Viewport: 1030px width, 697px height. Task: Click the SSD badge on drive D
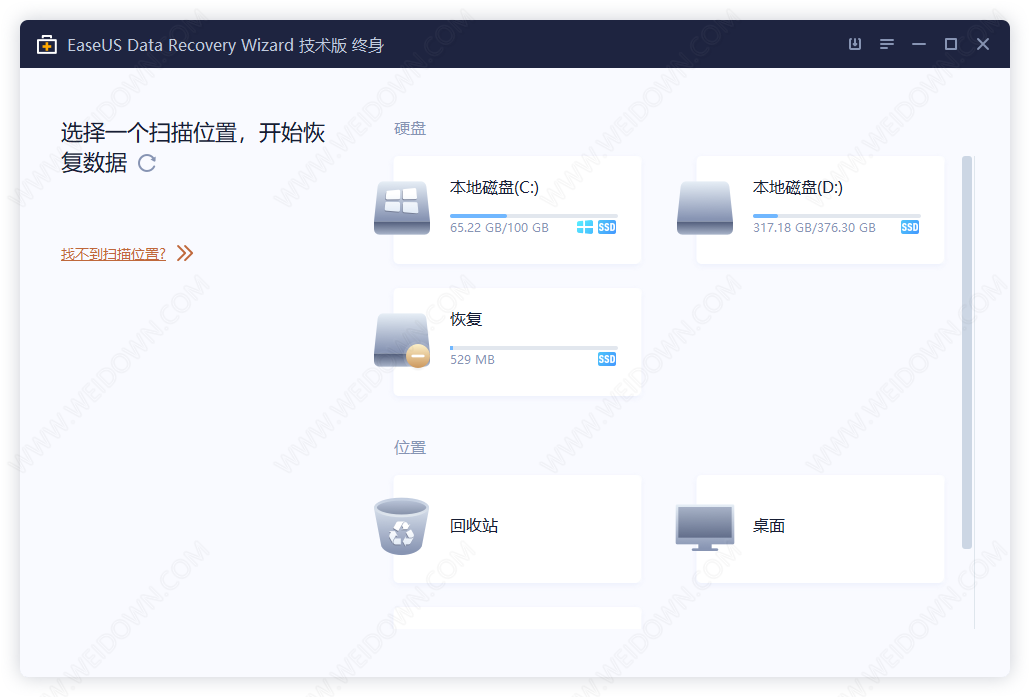910,227
